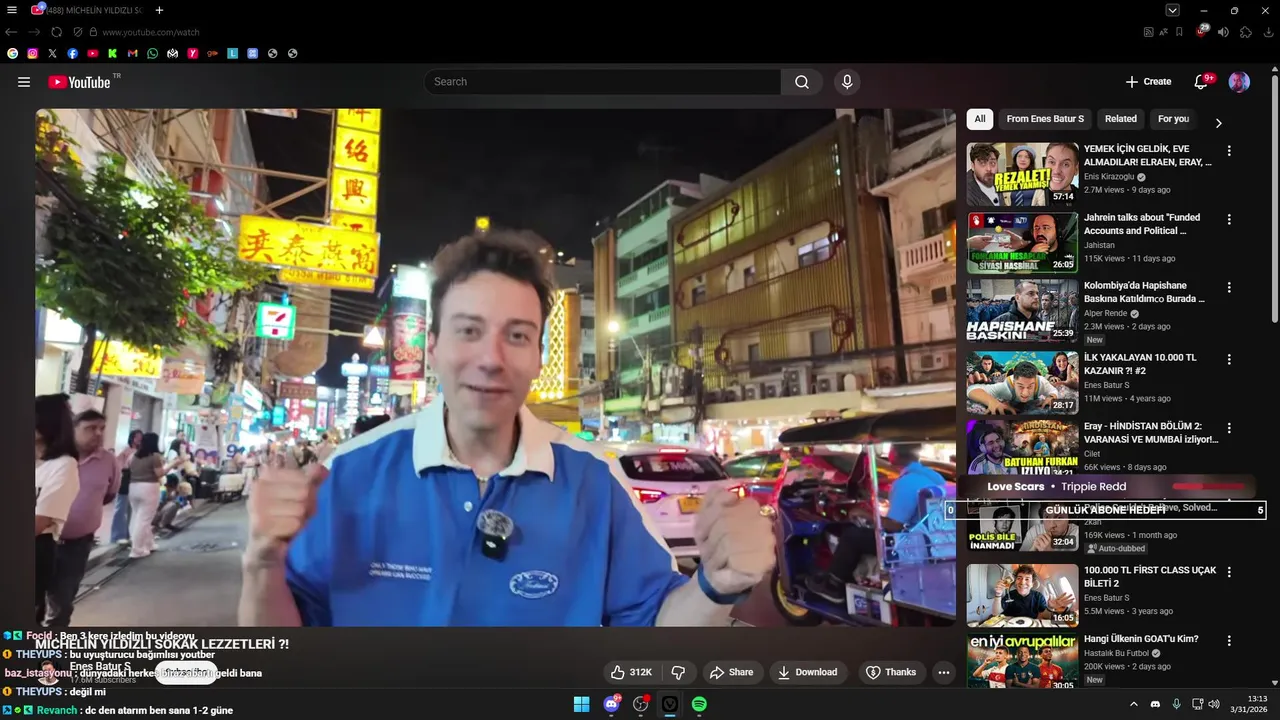1280x720 pixels.
Task: Open options for Hangi Ülkenin GOAT'u Kim video
Action: (x=1229, y=641)
